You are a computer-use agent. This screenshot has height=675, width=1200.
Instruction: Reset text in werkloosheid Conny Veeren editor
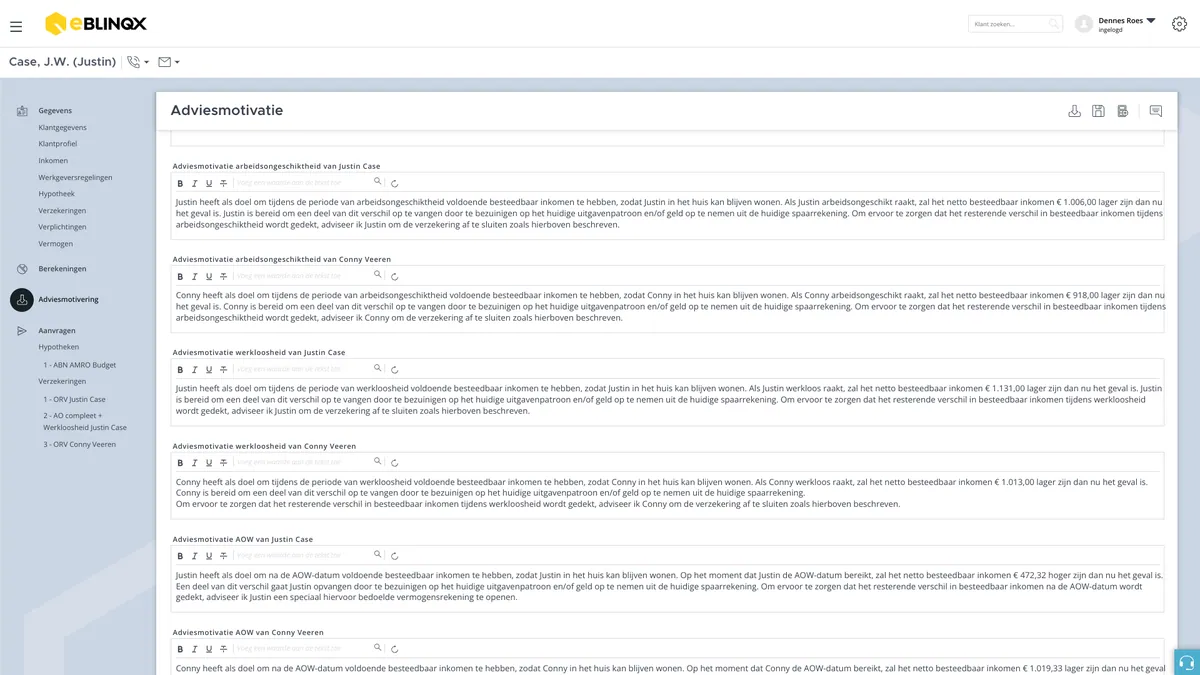[x=395, y=463]
